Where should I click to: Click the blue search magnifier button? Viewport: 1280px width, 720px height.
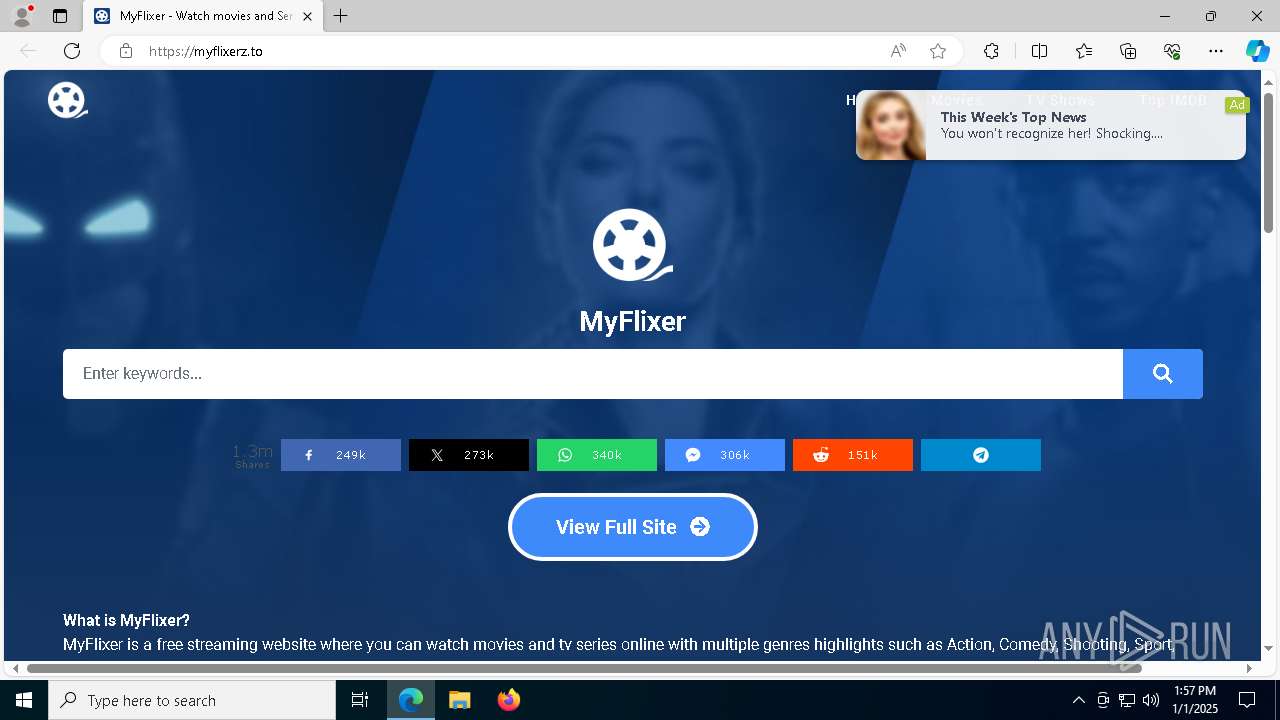[x=1162, y=374]
